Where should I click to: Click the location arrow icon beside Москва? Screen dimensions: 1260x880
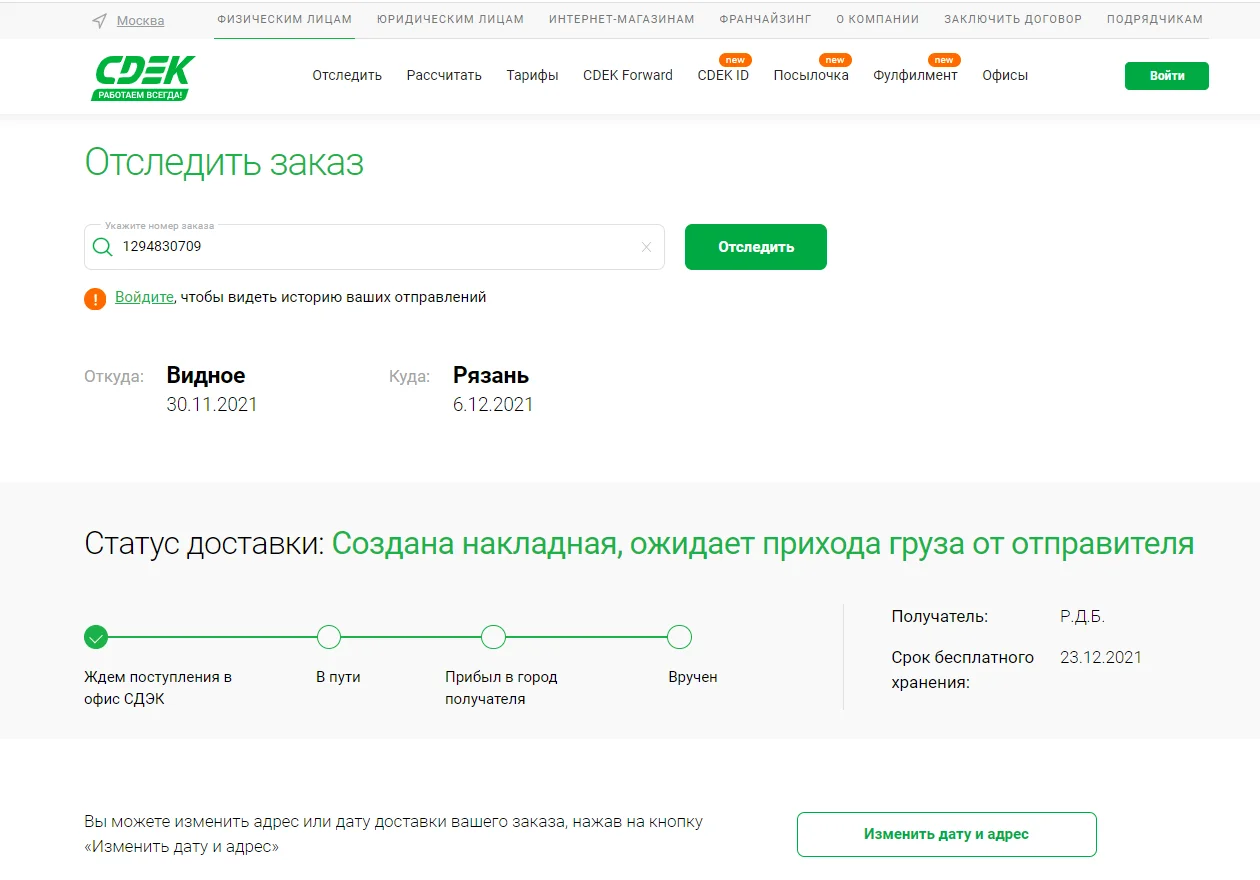(99, 21)
